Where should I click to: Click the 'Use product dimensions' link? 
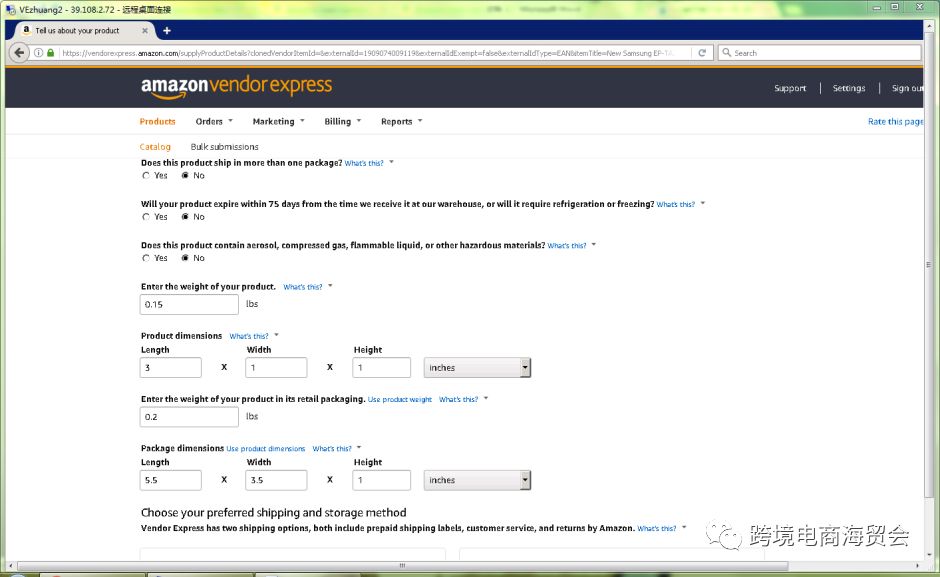pos(266,449)
